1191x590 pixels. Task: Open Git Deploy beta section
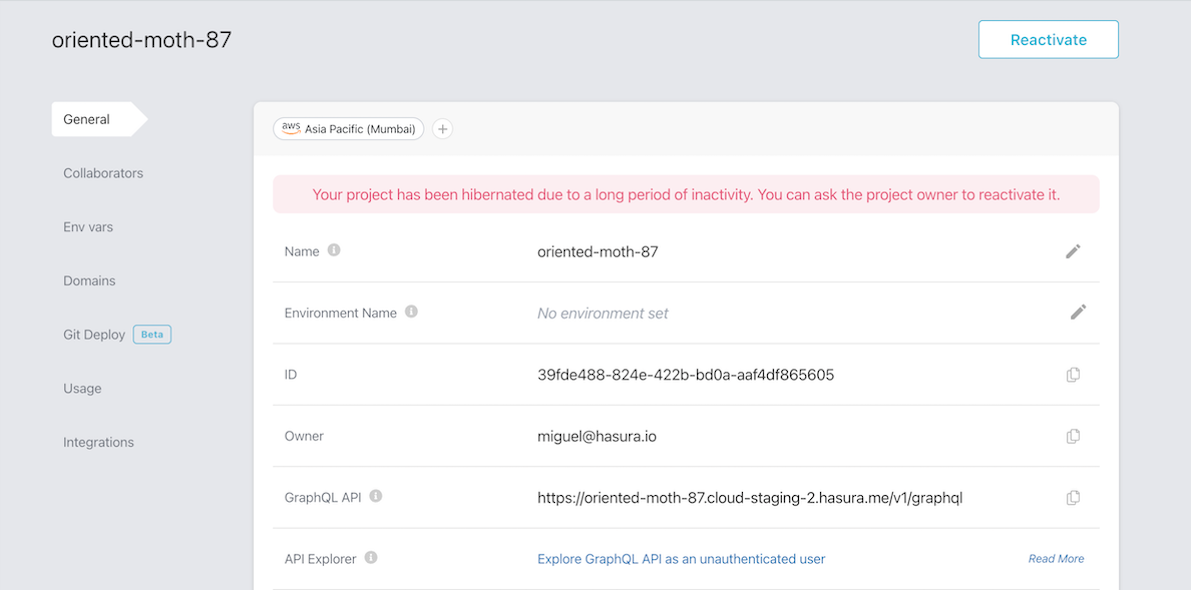94,335
